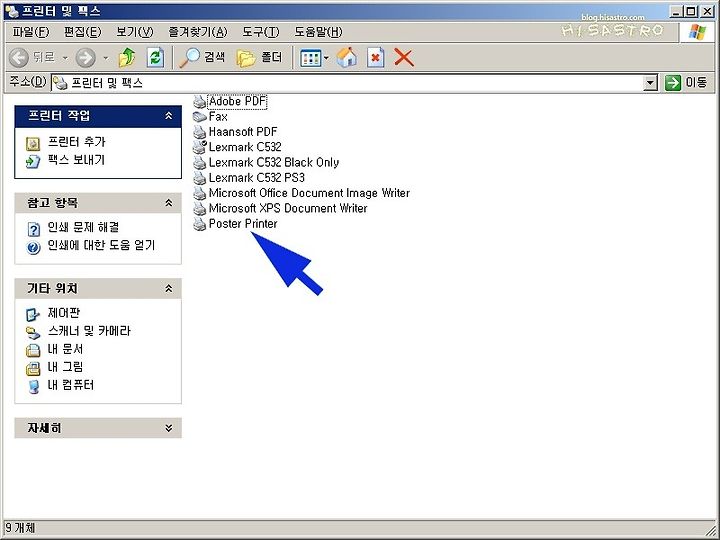Click the 프린터 추가 add printer icon
This screenshot has width=720, height=540.
33,144
